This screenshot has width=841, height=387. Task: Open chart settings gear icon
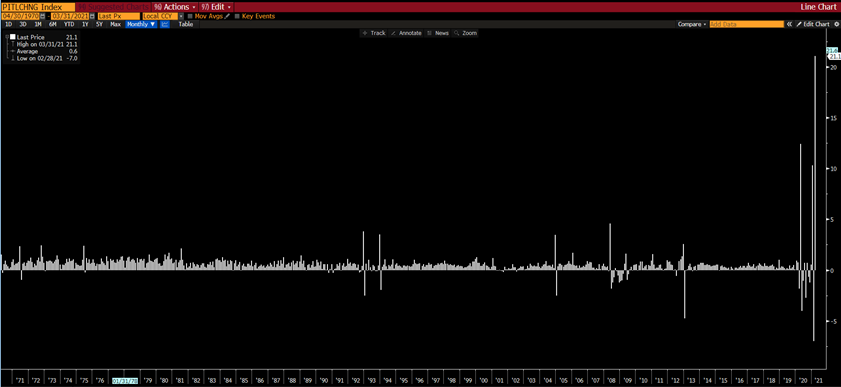(x=836, y=24)
